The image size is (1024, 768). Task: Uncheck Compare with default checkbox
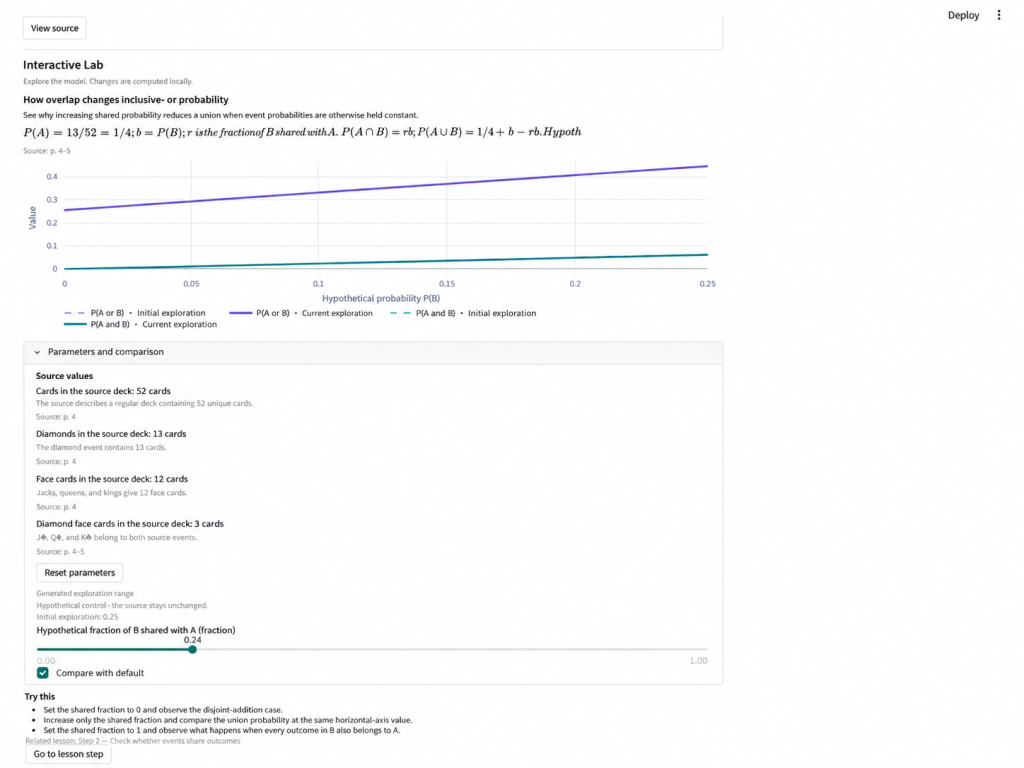pyautogui.click(x=43, y=673)
